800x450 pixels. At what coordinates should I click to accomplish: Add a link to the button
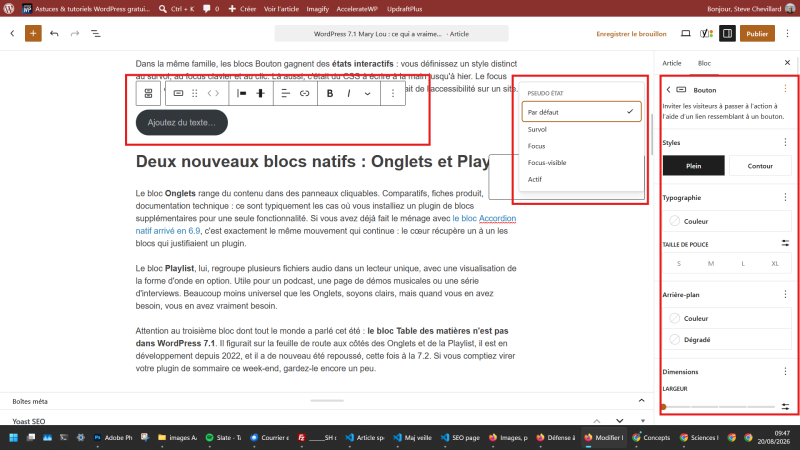305,93
